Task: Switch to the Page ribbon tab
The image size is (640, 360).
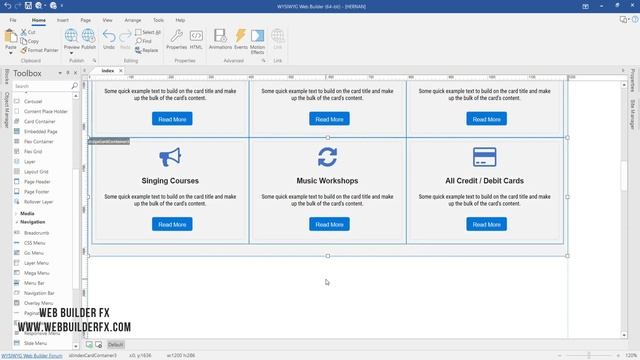Action: [85, 20]
